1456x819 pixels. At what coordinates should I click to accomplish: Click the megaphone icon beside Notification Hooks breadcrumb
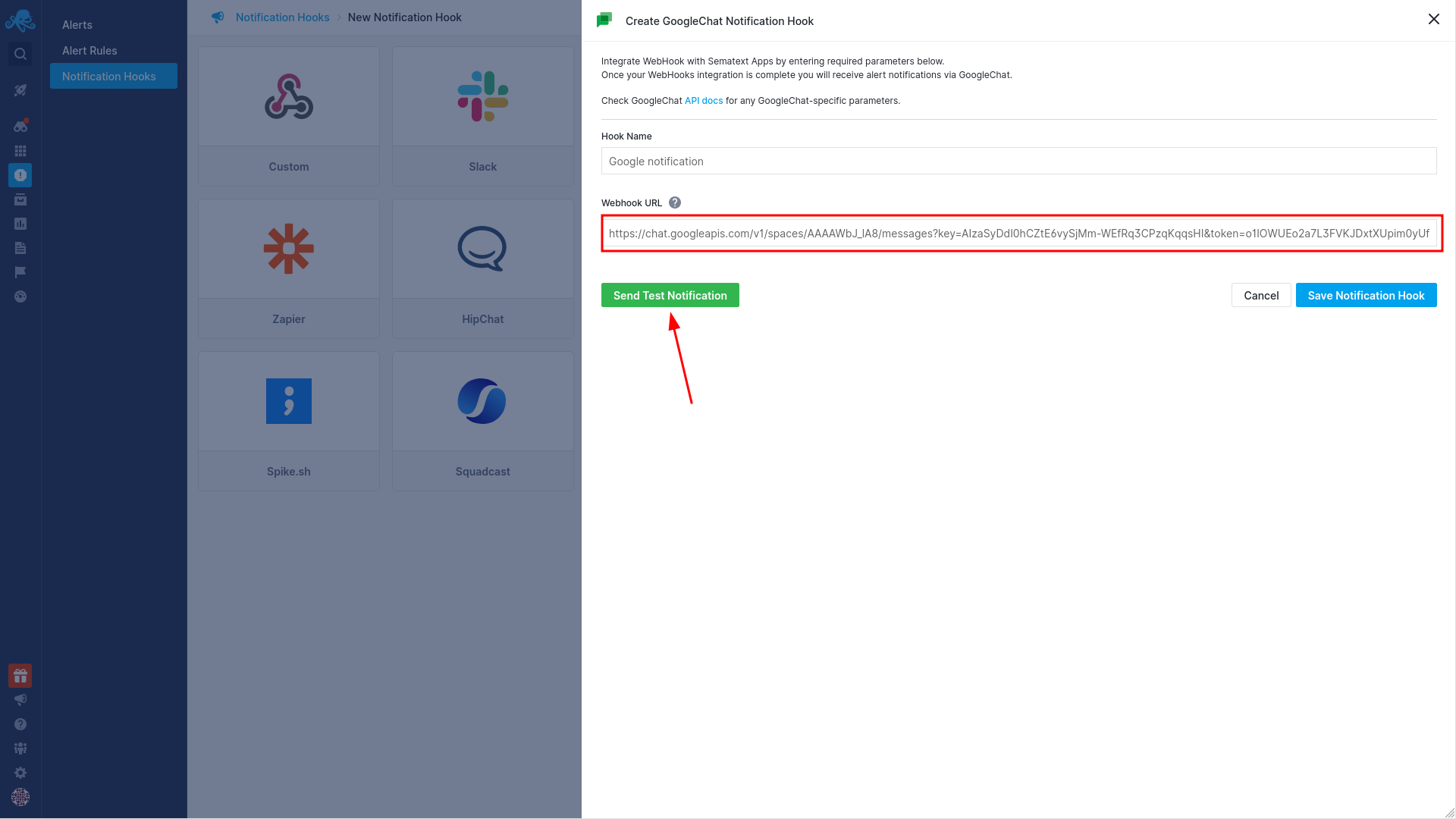218,17
